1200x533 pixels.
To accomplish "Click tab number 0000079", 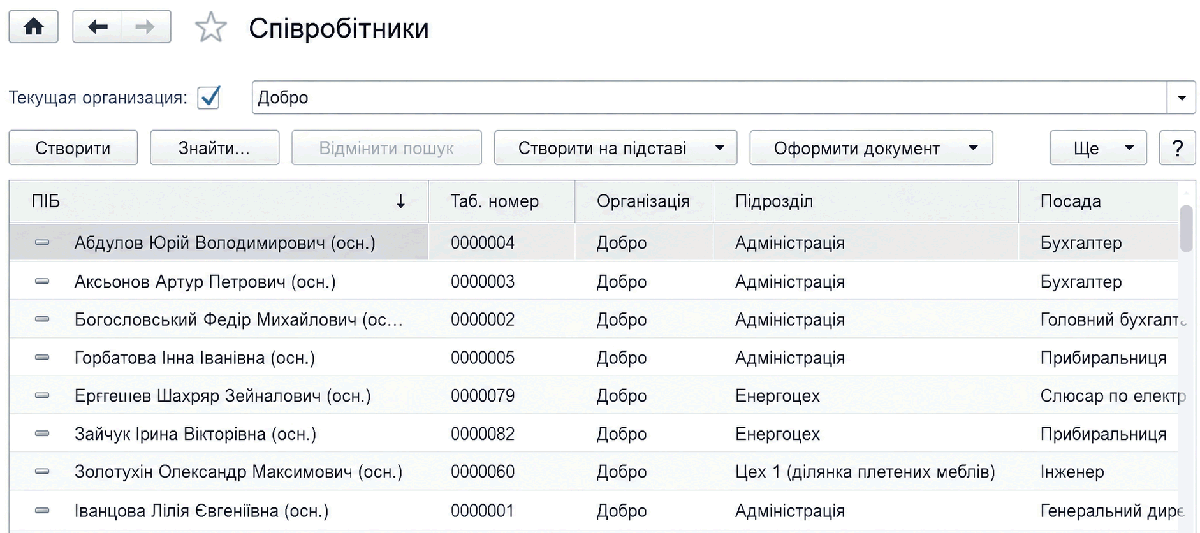I will pyautogui.click(x=483, y=397).
